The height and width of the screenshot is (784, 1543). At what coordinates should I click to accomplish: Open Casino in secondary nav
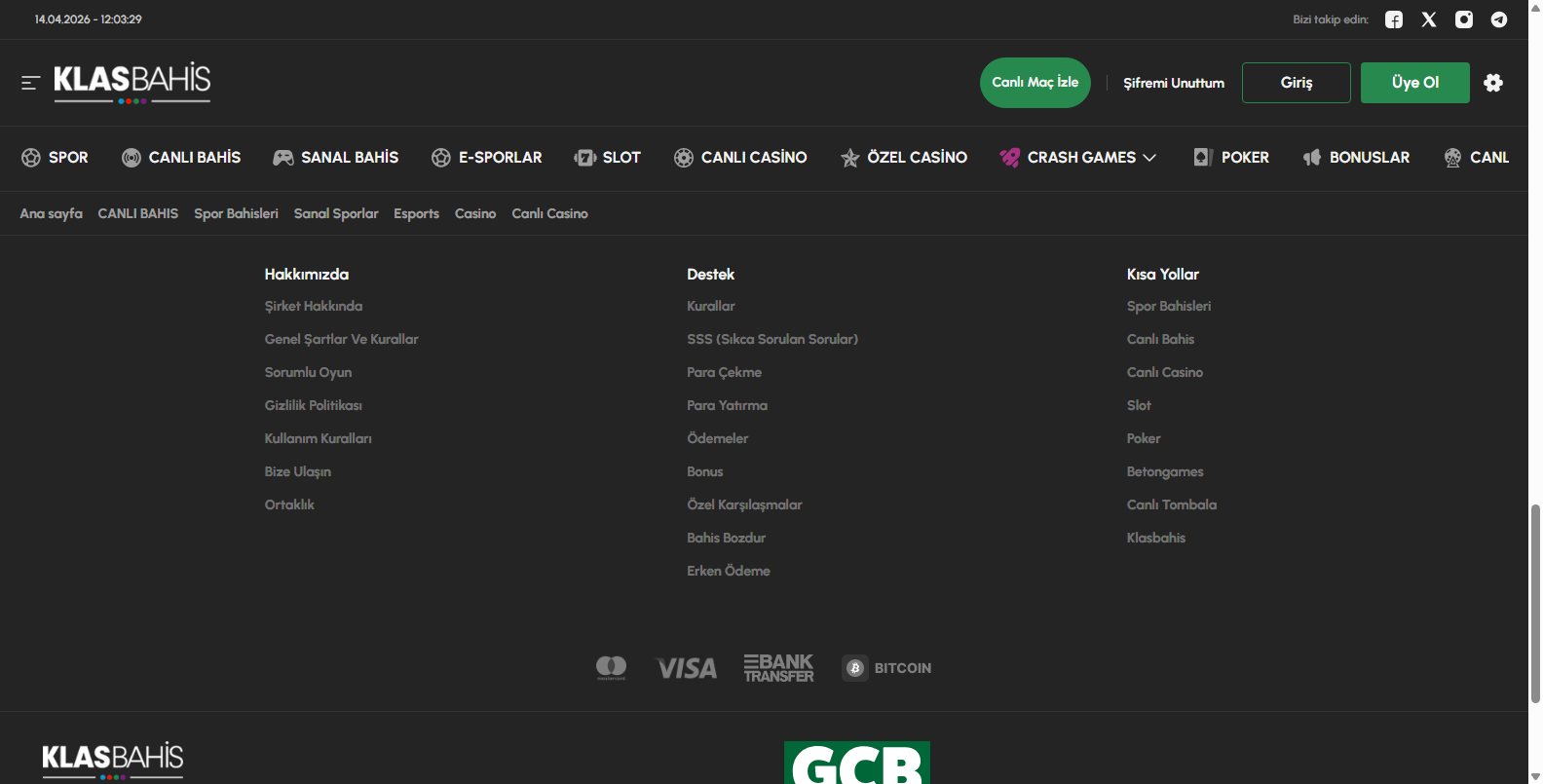pos(475,213)
